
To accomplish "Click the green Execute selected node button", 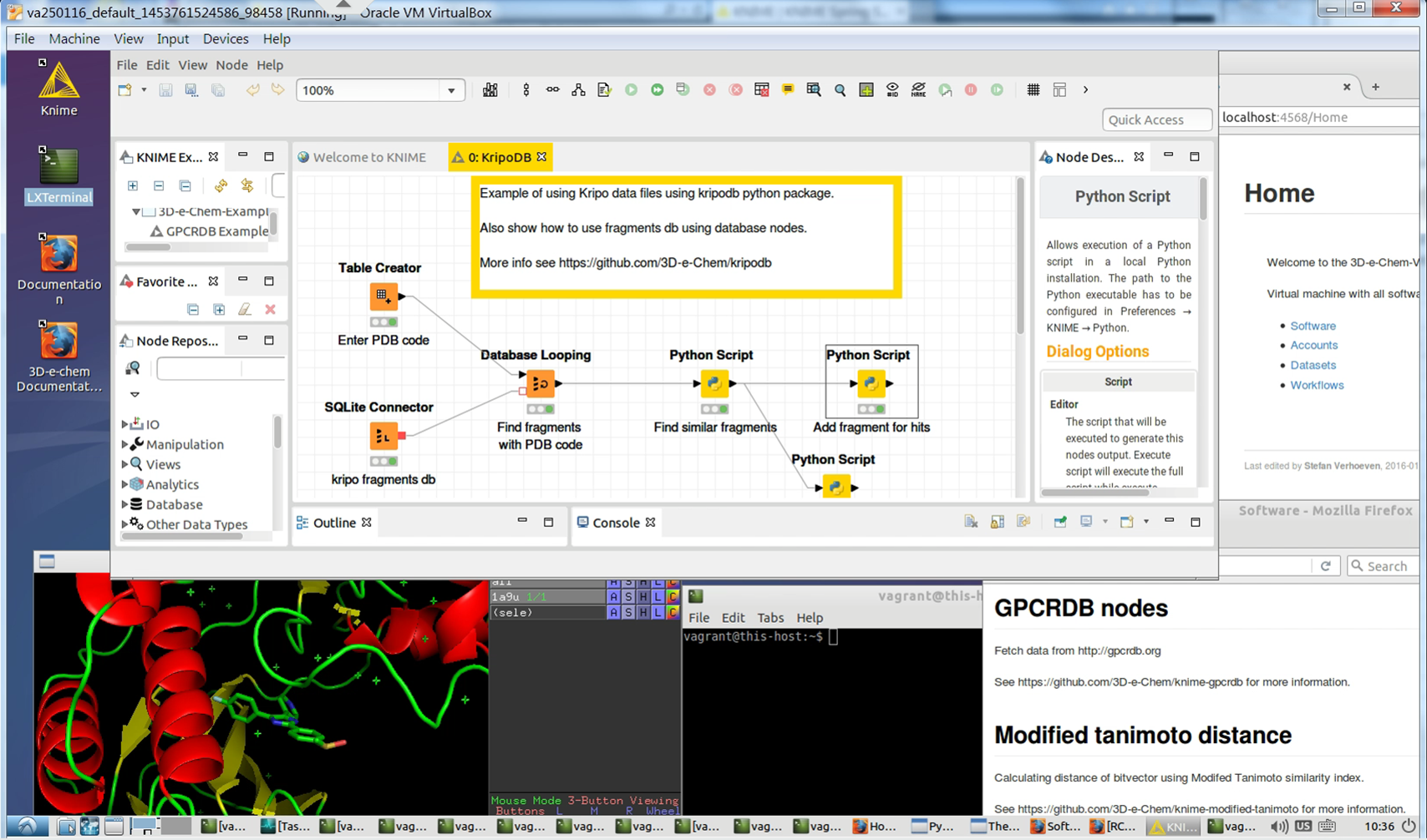I will pyautogui.click(x=631, y=90).
